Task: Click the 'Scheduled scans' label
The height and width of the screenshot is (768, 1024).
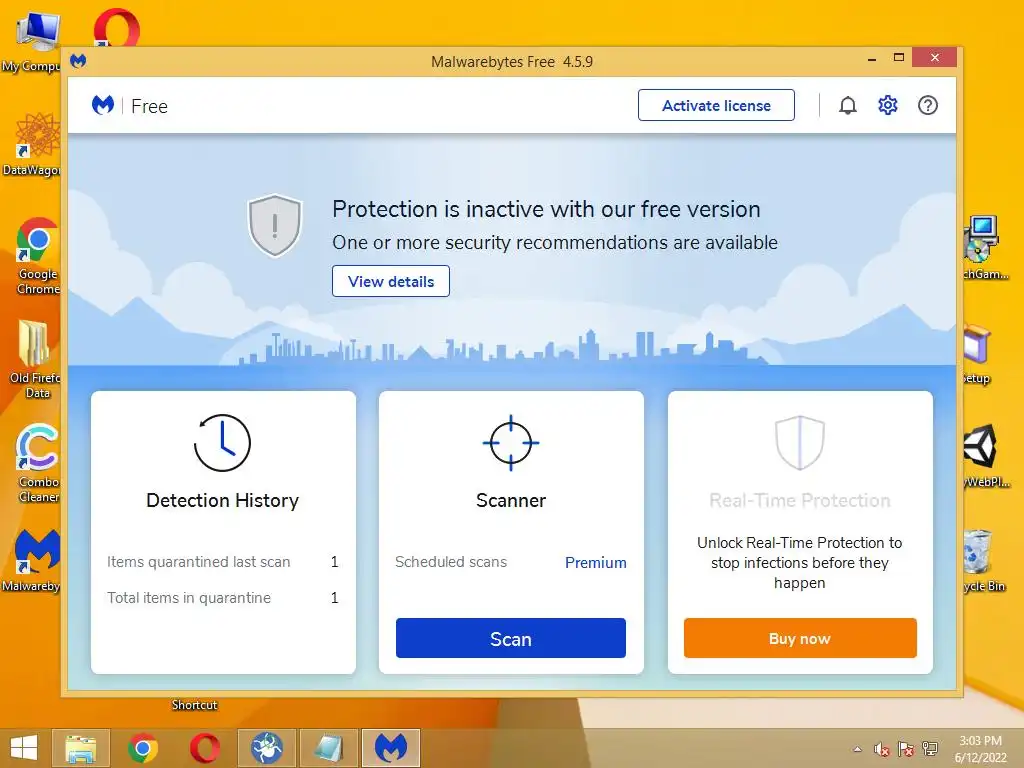Action: point(451,562)
